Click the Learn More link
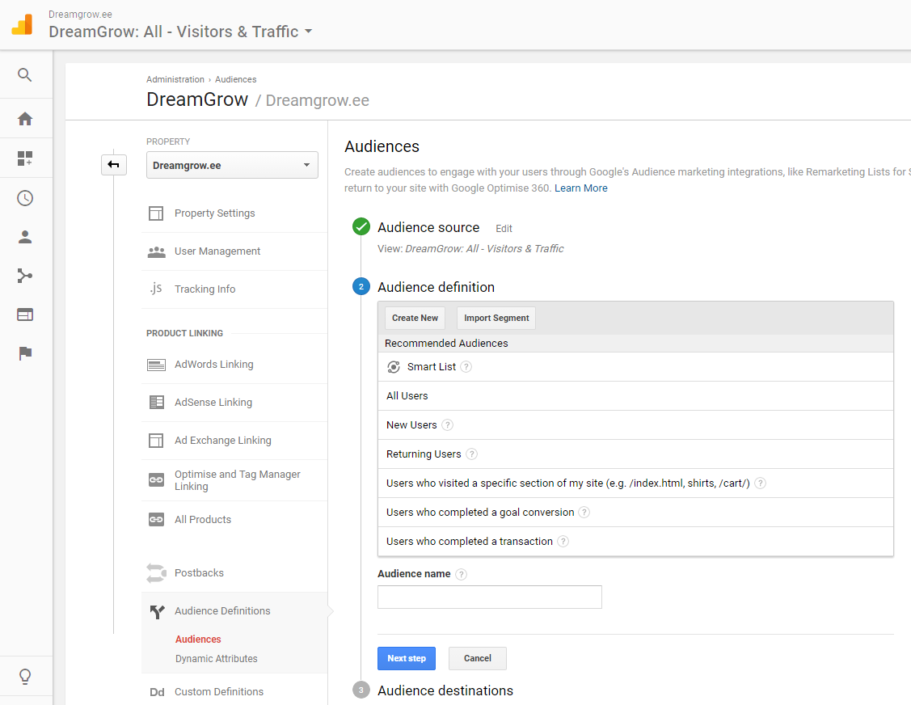The height and width of the screenshot is (705, 911). (x=580, y=187)
